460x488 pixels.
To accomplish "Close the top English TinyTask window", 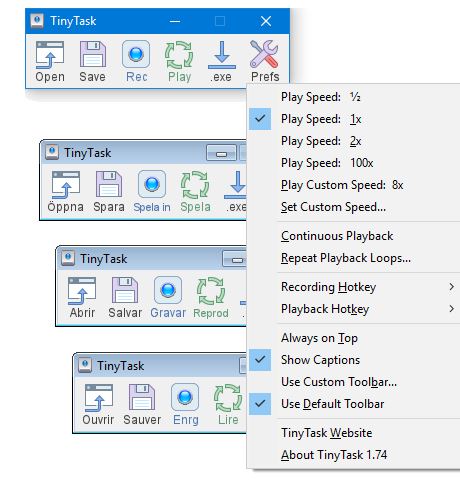I will [266, 21].
